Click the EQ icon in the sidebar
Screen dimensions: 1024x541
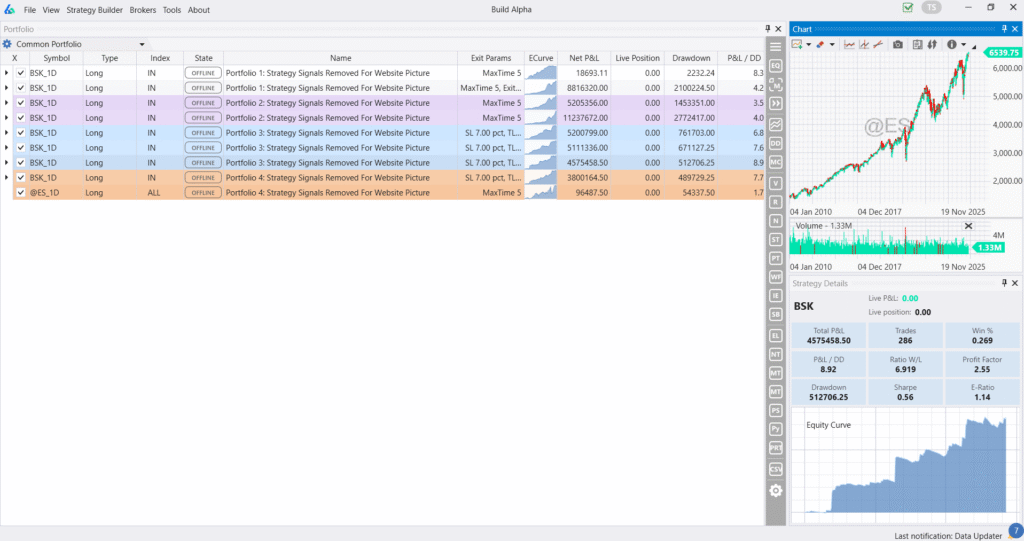pos(775,65)
